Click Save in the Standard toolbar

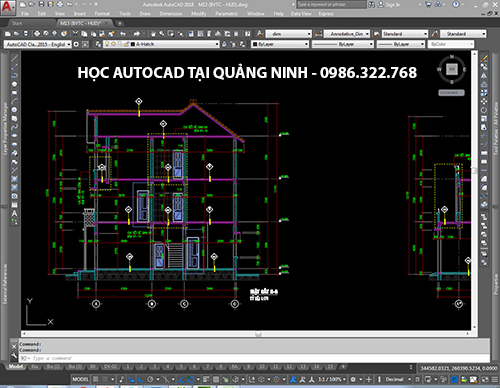(x=26, y=34)
